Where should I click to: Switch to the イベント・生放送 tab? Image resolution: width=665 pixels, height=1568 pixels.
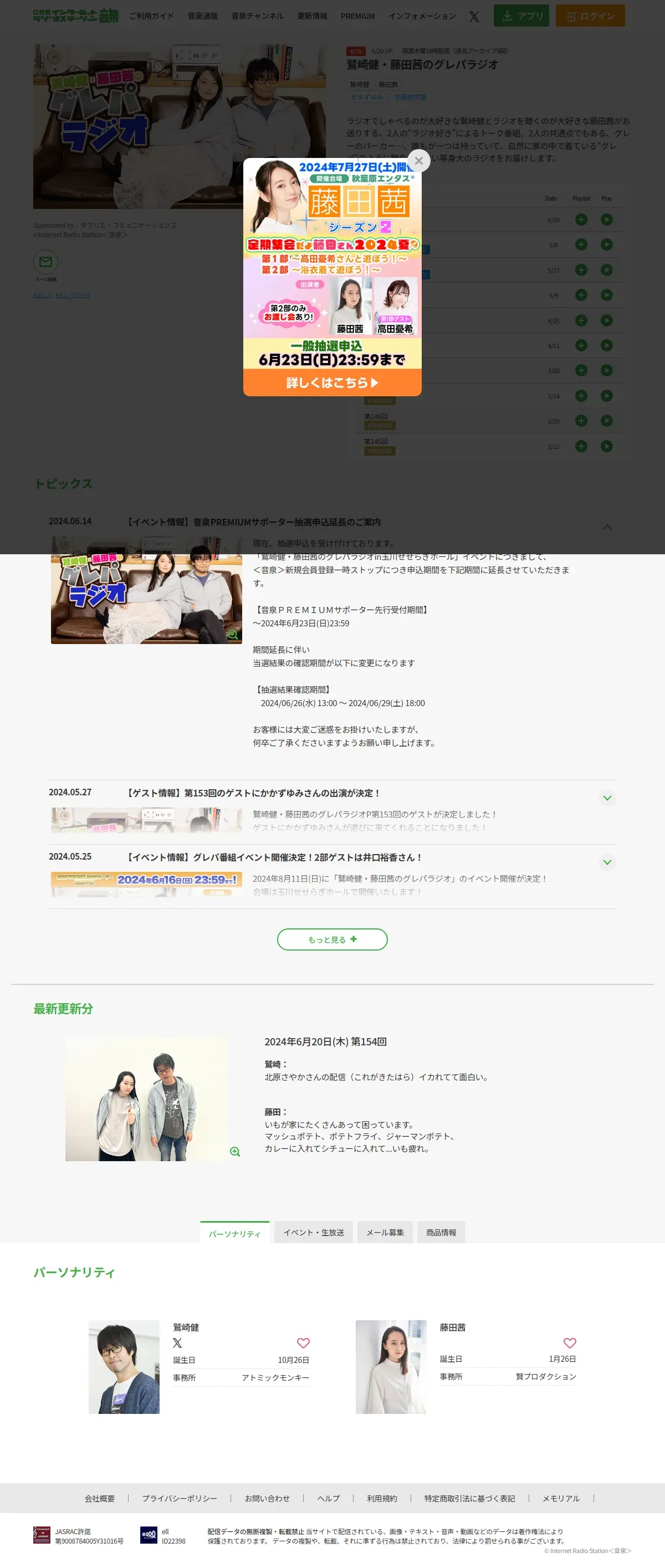pyautogui.click(x=313, y=1233)
